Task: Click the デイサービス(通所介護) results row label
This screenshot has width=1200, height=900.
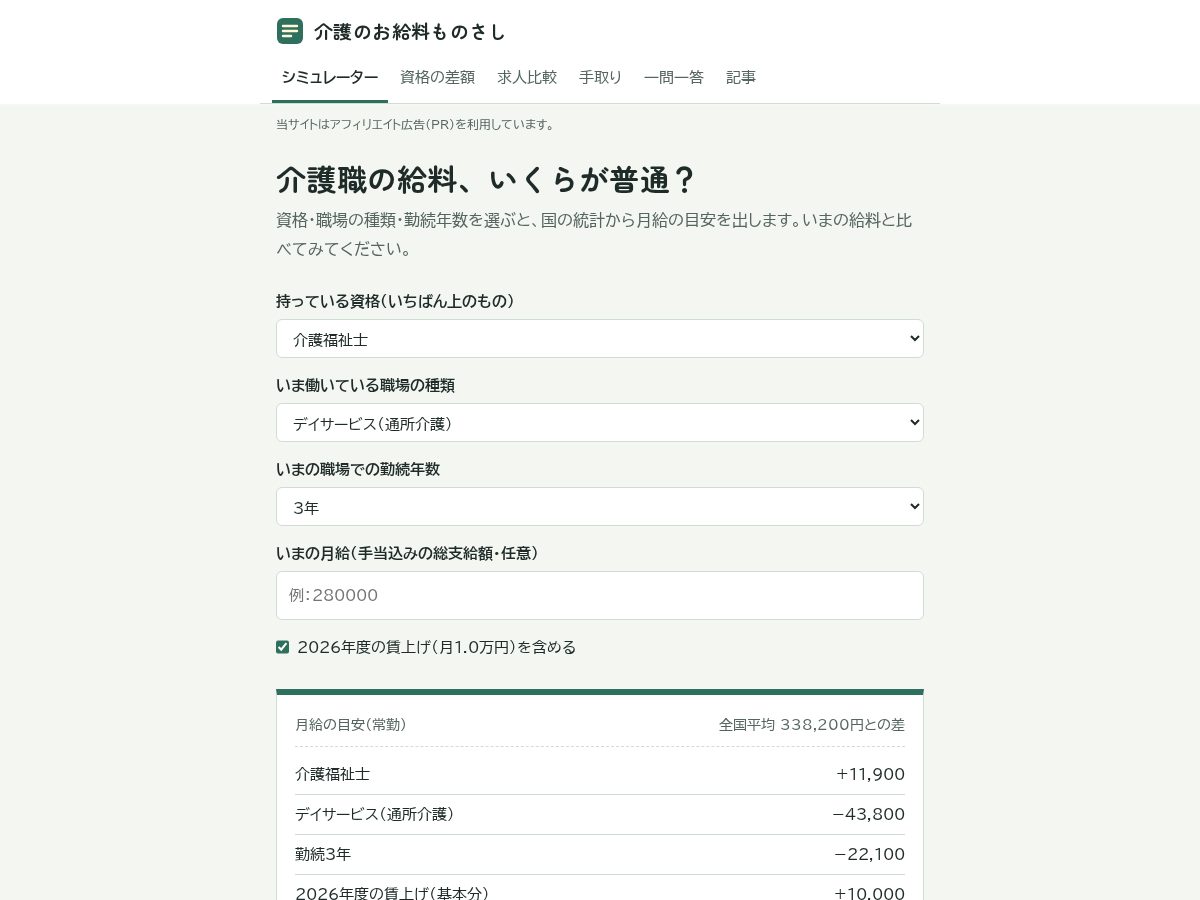Action: click(x=375, y=814)
